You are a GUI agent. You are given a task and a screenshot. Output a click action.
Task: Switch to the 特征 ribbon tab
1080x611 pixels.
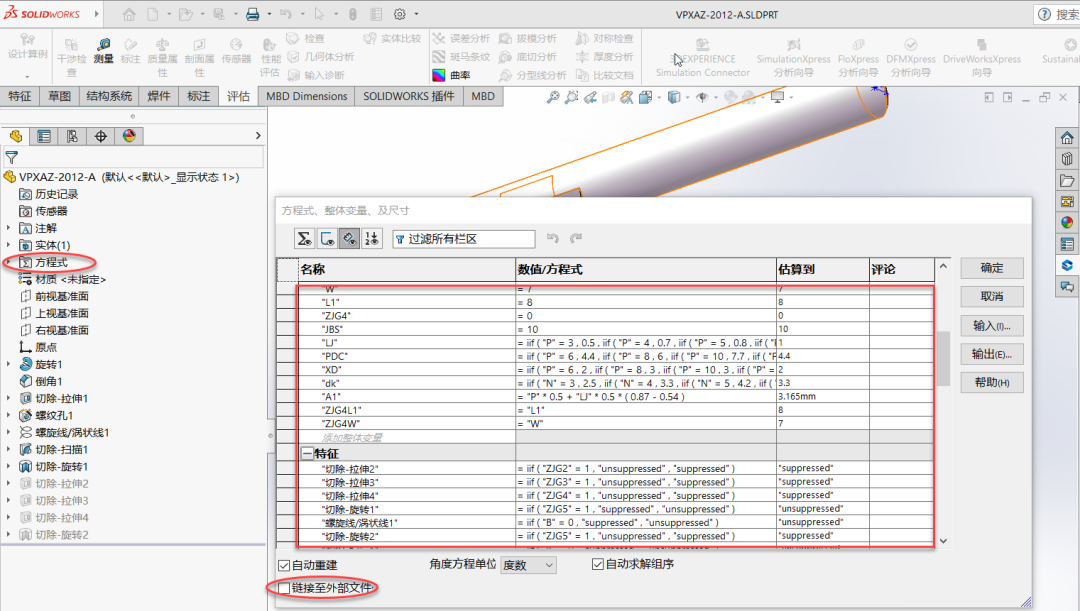(19, 96)
